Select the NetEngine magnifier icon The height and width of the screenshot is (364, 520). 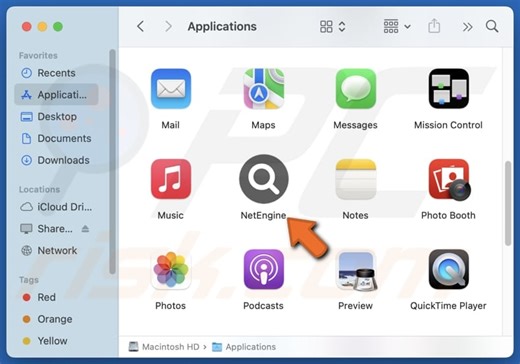[x=263, y=179]
